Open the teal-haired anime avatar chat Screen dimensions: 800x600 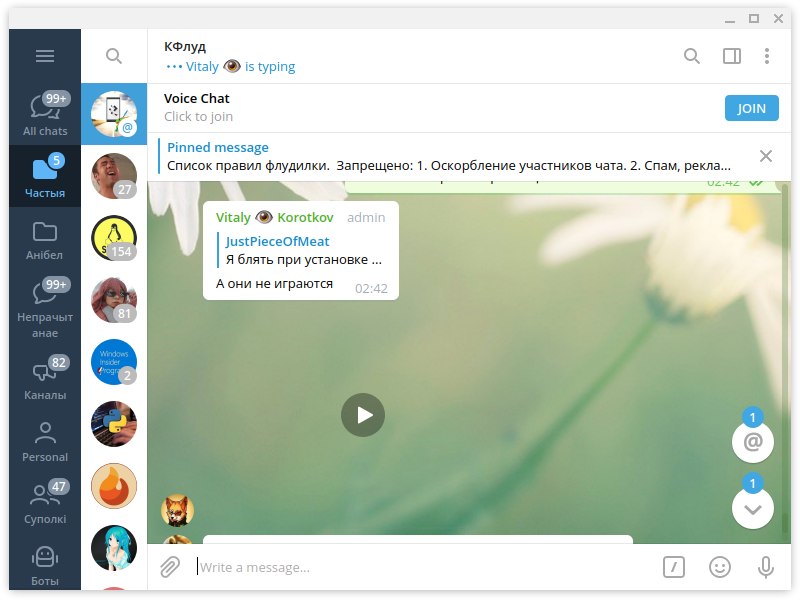click(x=114, y=548)
